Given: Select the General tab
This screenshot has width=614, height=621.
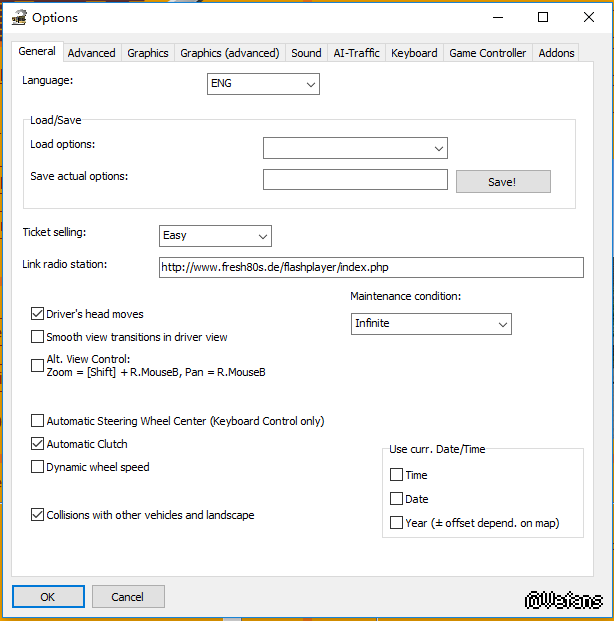Looking at the screenshot, I should click(x=37, y=51).
